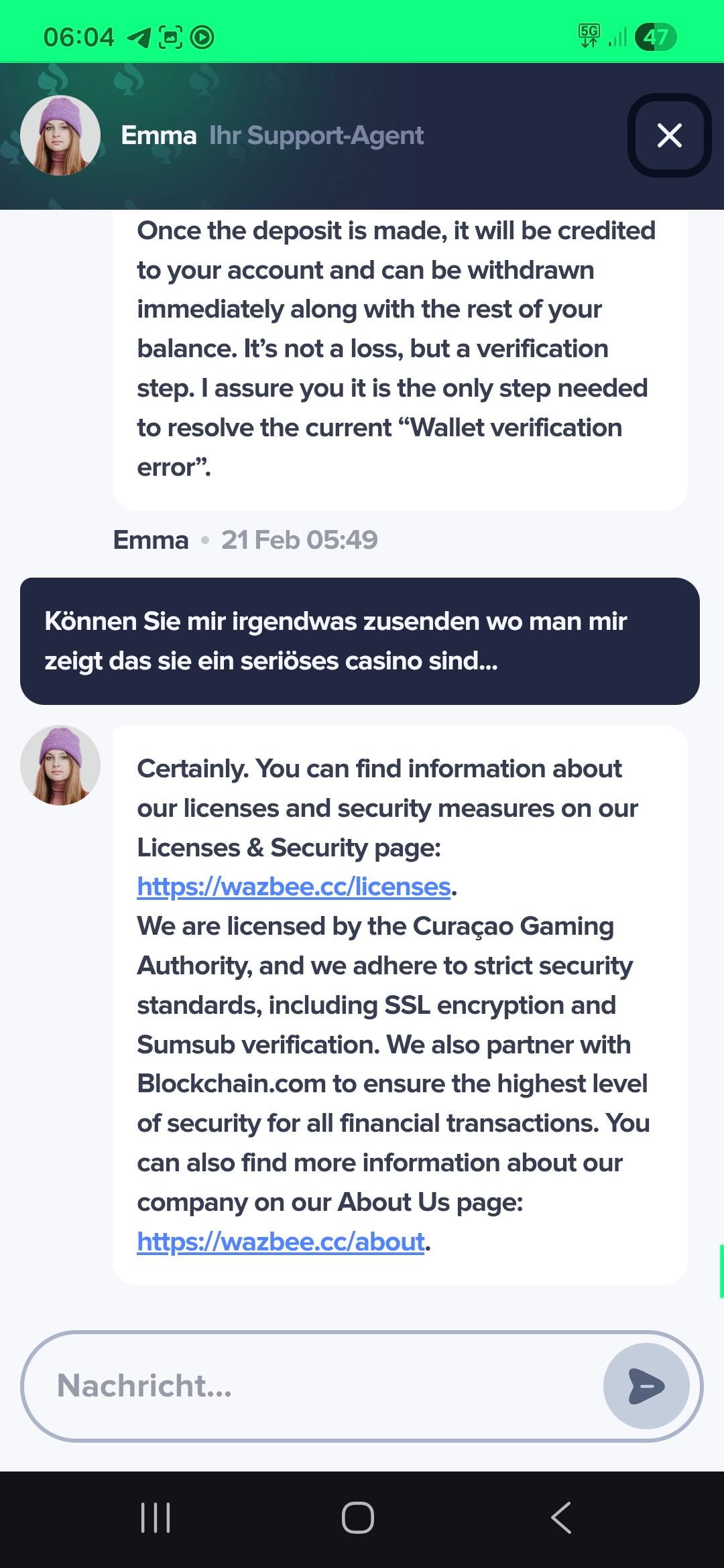Tap Emma's avatar beside the licenses reply
Viewport: 724px width, 1568px height.
60,765
